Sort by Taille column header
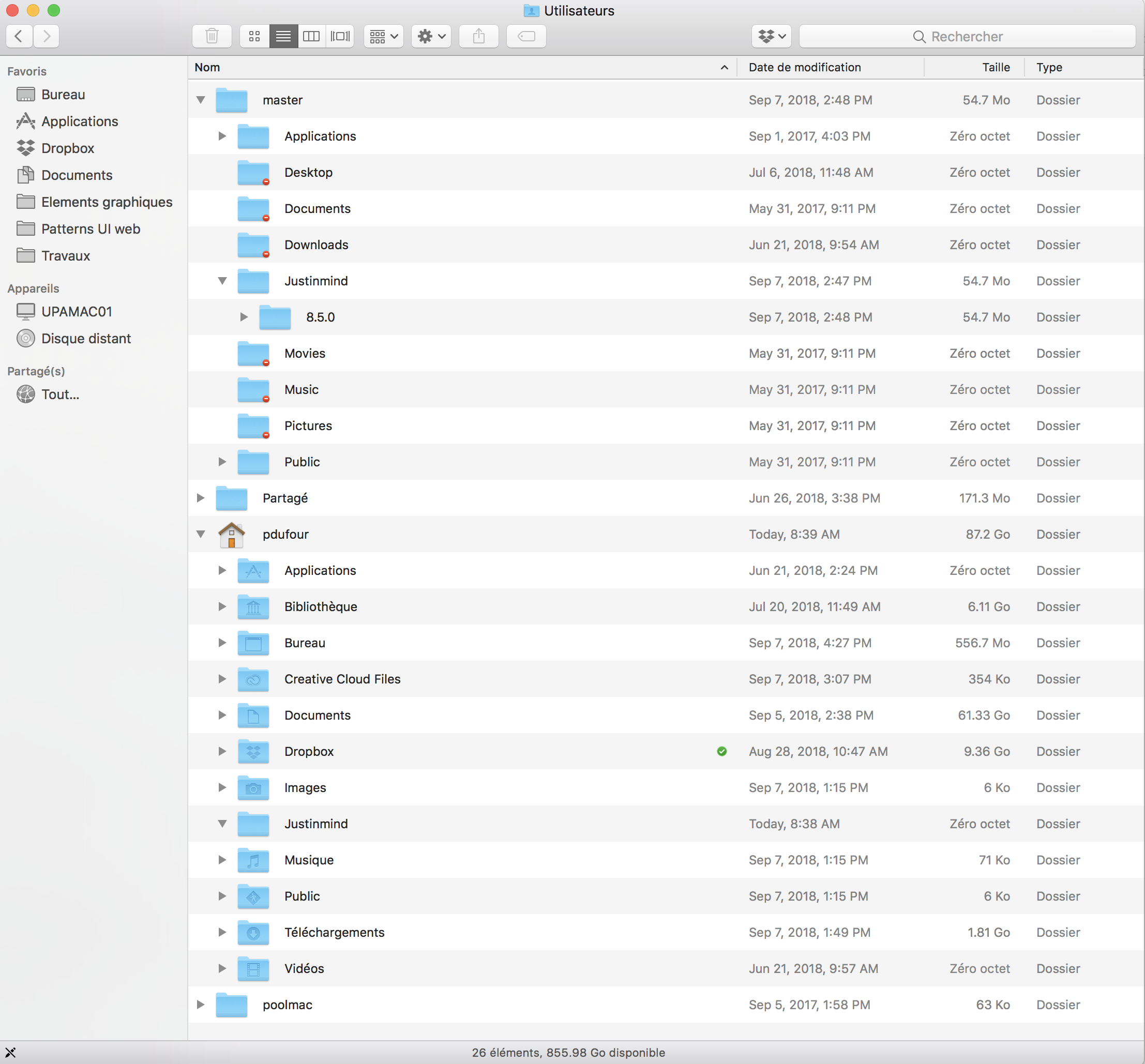Image resolution: width=1145 pixels, height=1064 pixels. [995, 67]
